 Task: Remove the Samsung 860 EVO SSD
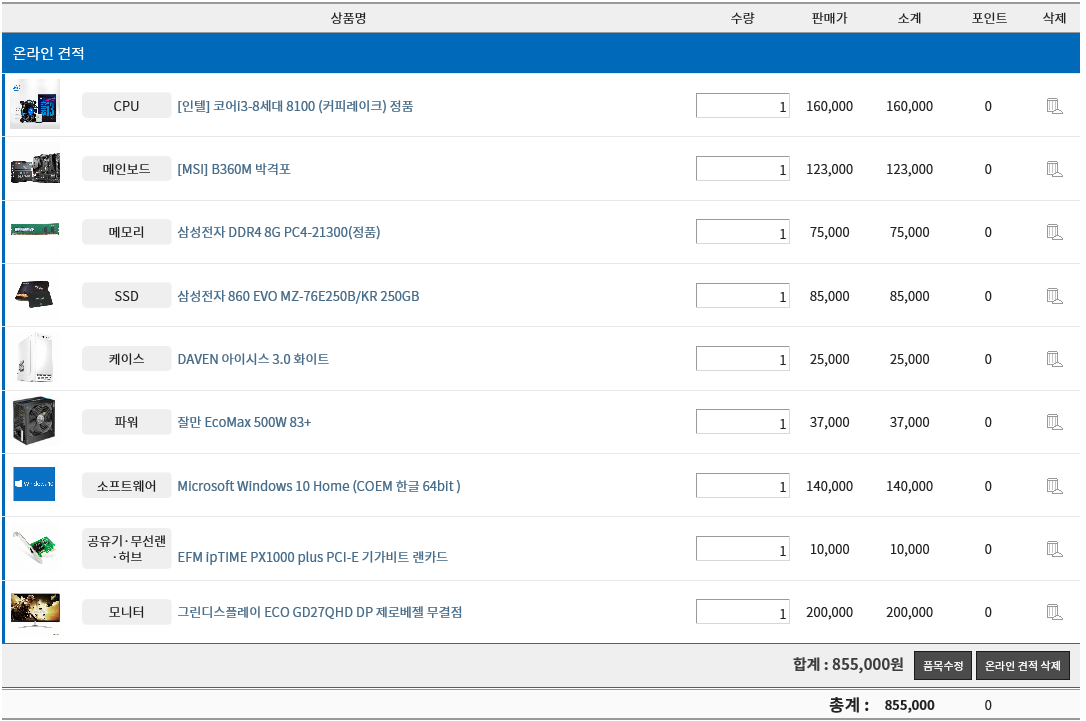coord(1053,296)
